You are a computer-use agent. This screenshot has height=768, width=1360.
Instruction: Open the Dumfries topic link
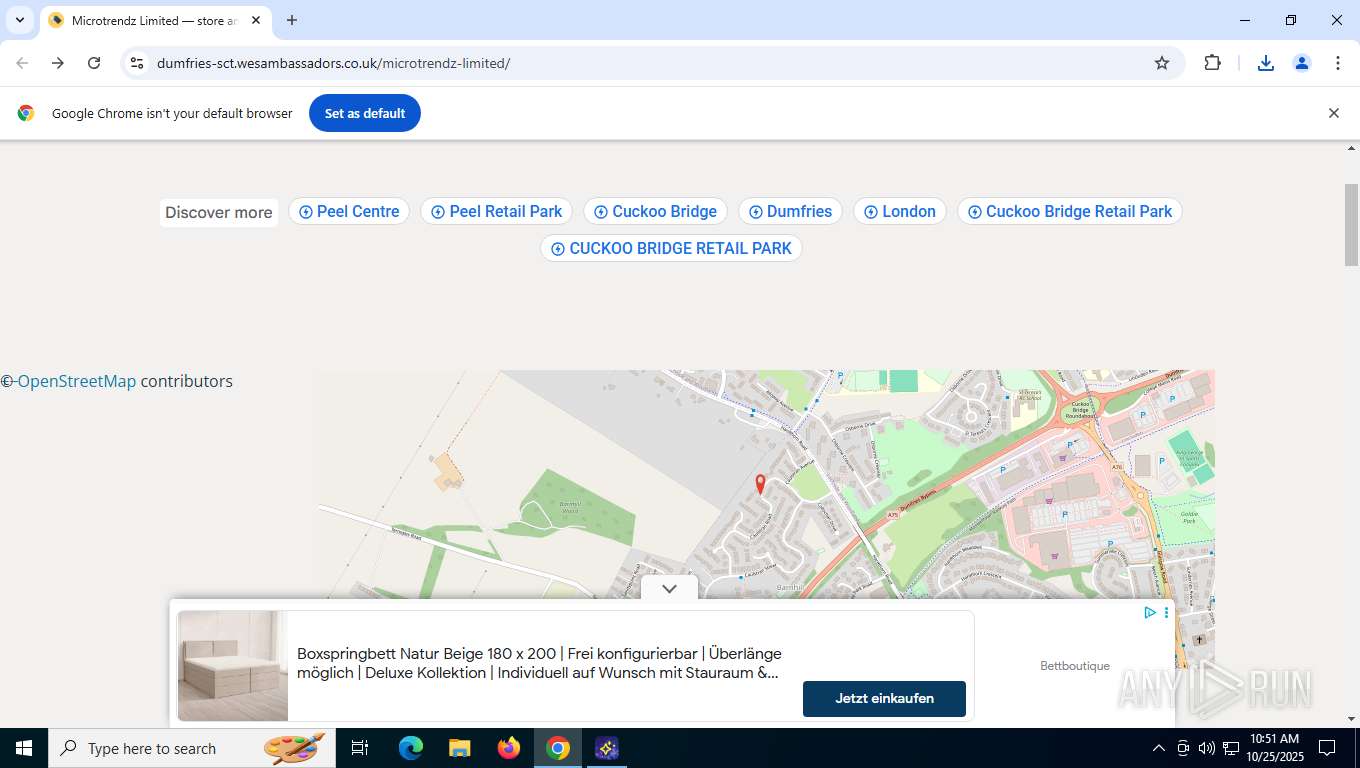pos(790,211)
